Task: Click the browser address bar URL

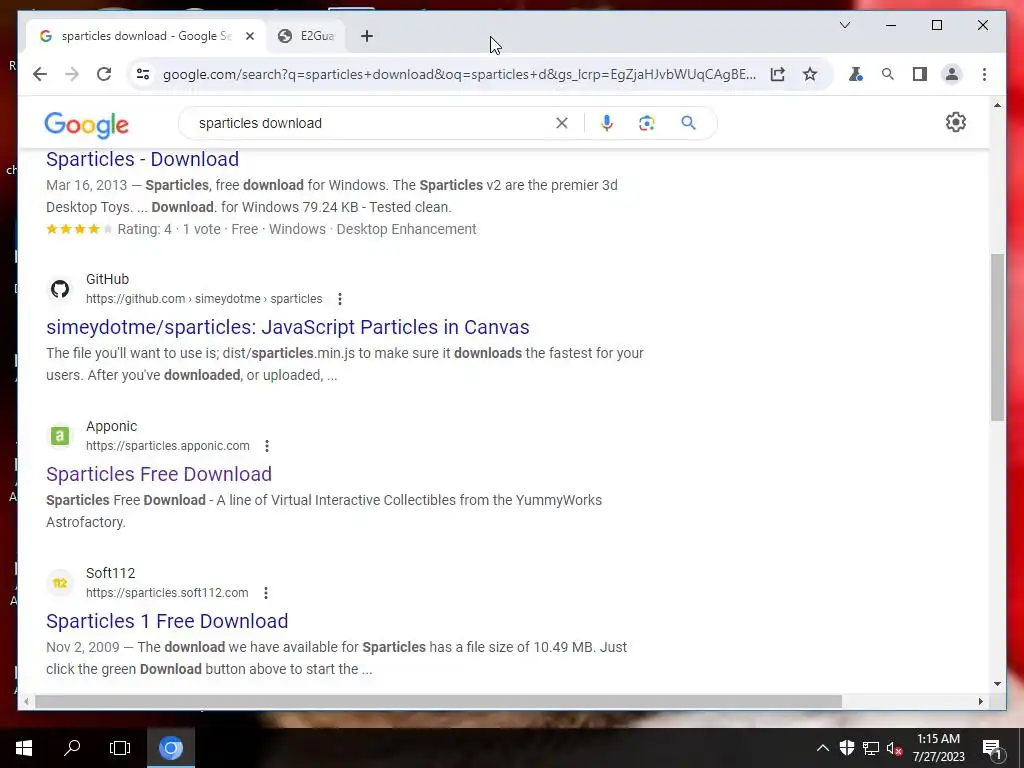Action: tap(459, 74)
